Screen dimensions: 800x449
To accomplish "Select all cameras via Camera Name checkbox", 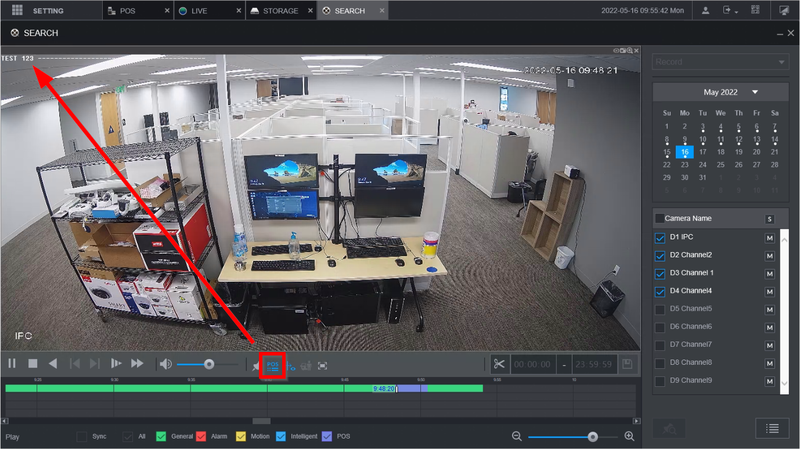I will click(660, 218).
